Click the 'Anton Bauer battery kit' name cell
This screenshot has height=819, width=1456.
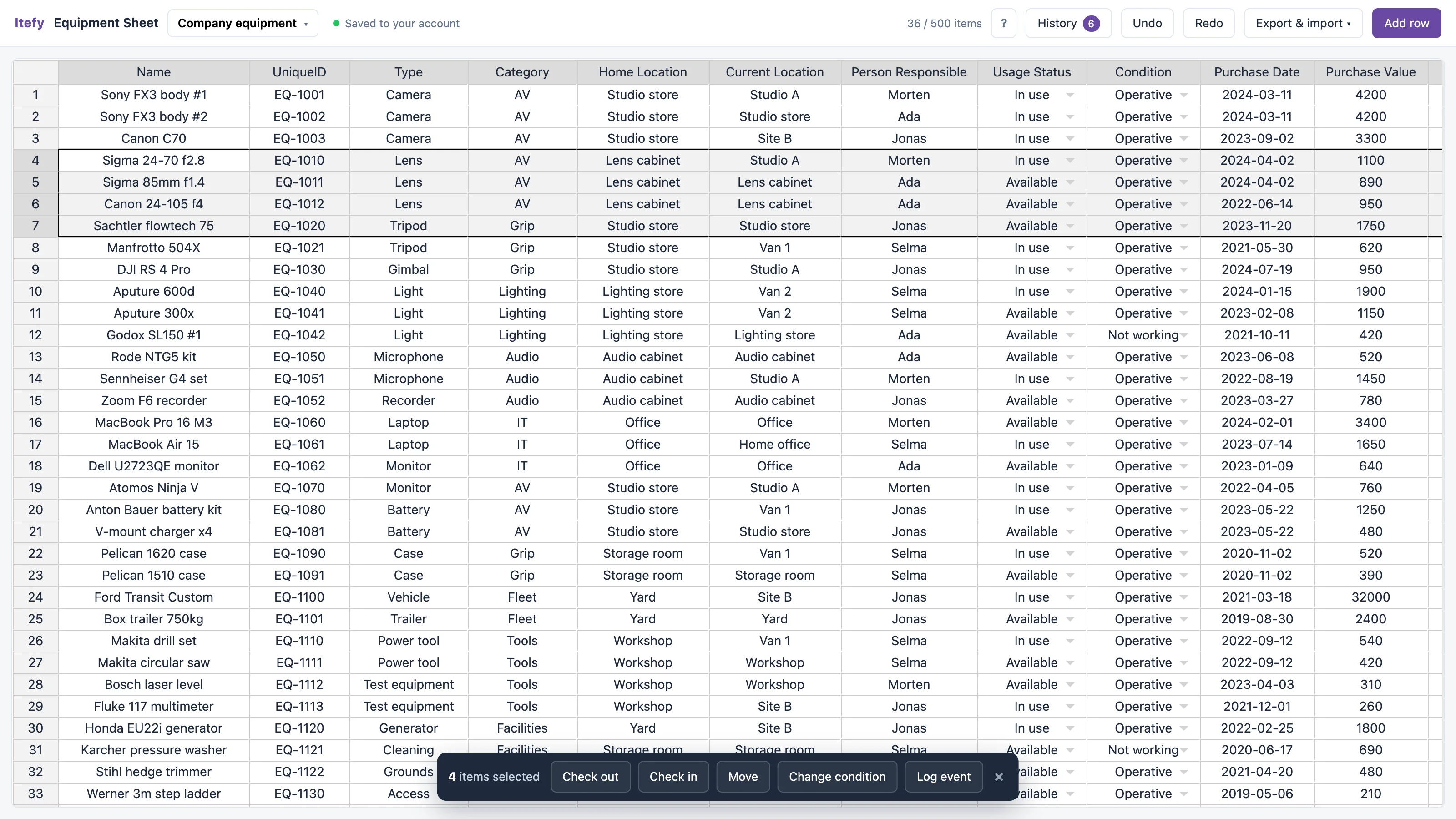pyautogui.click(x=154, y=510)
